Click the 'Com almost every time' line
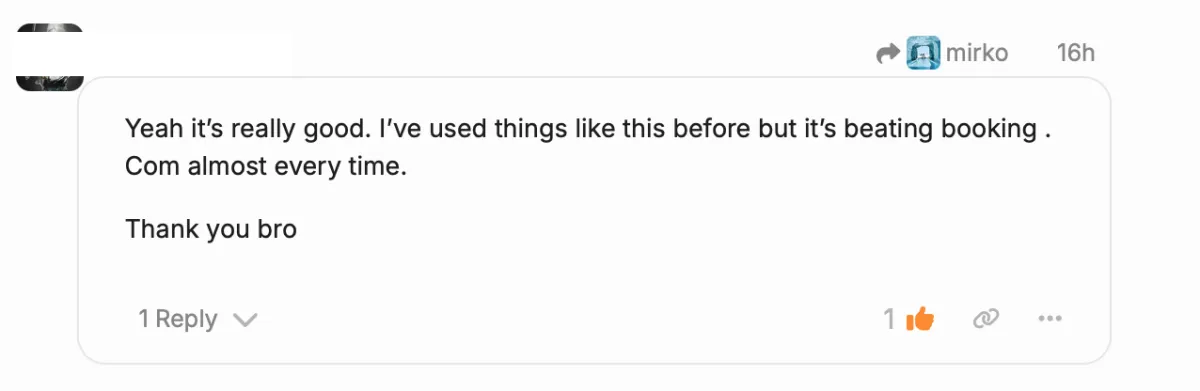The image size is (1200, 391). [266, 167]
